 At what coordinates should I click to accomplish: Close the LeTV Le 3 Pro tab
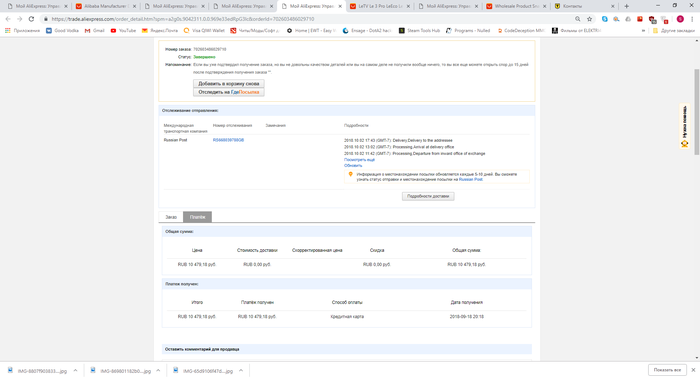tap(408, 6)
